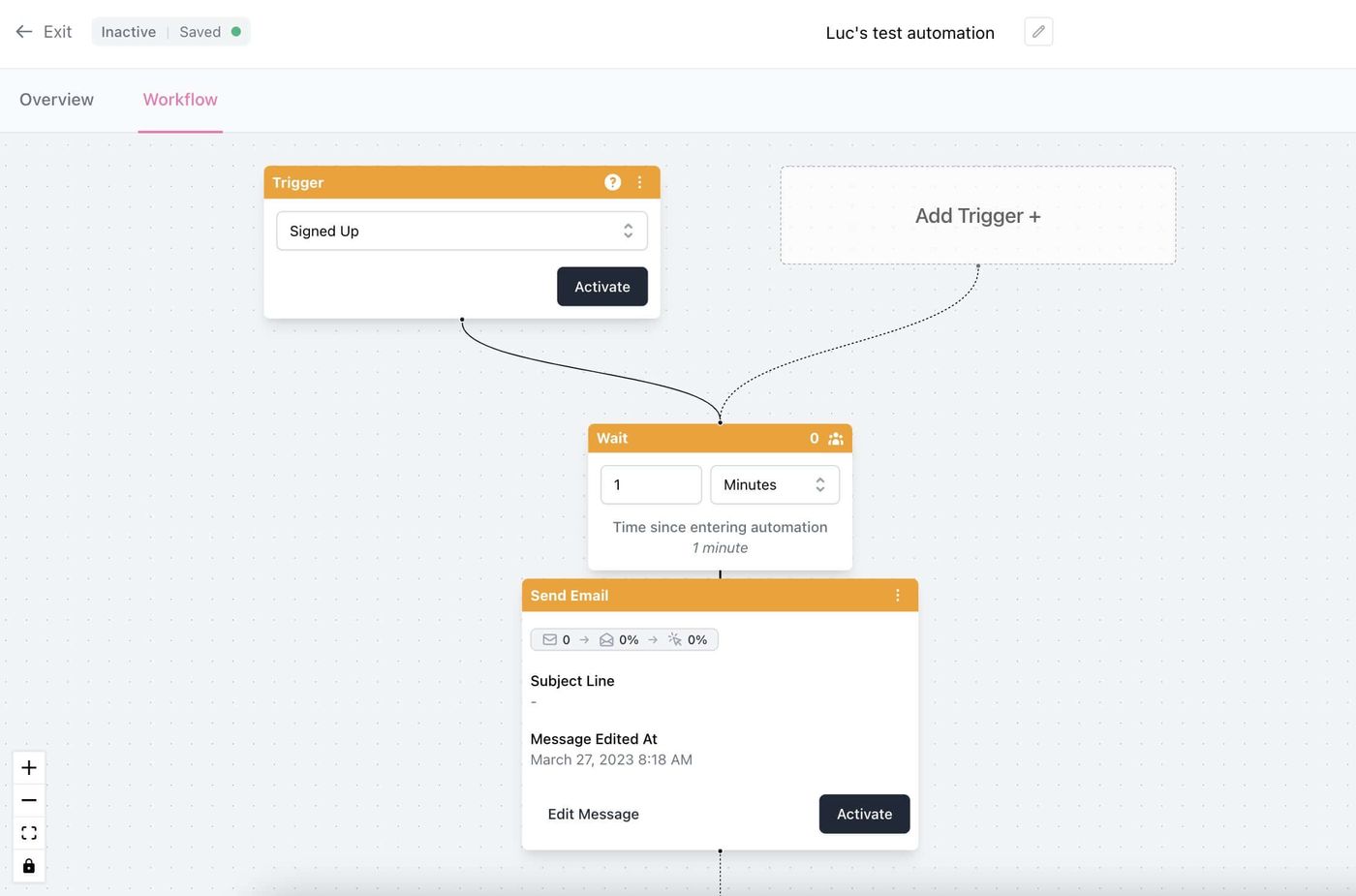Click the pencil icon to rename automation
This screenshot has width=1356, height=896.
[1038, 32]
